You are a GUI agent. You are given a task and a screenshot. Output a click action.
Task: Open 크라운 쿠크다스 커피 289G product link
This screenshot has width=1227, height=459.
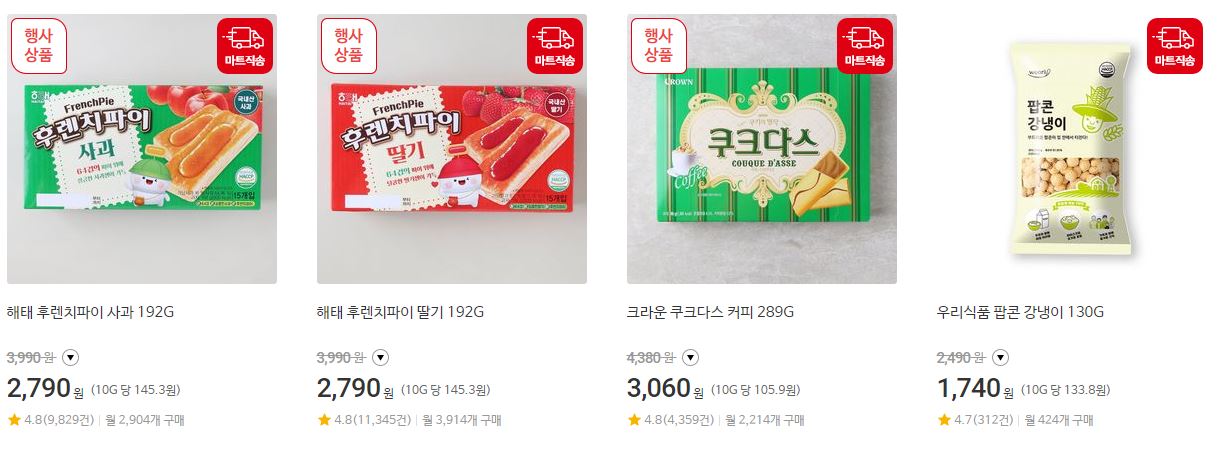(711, 312)
